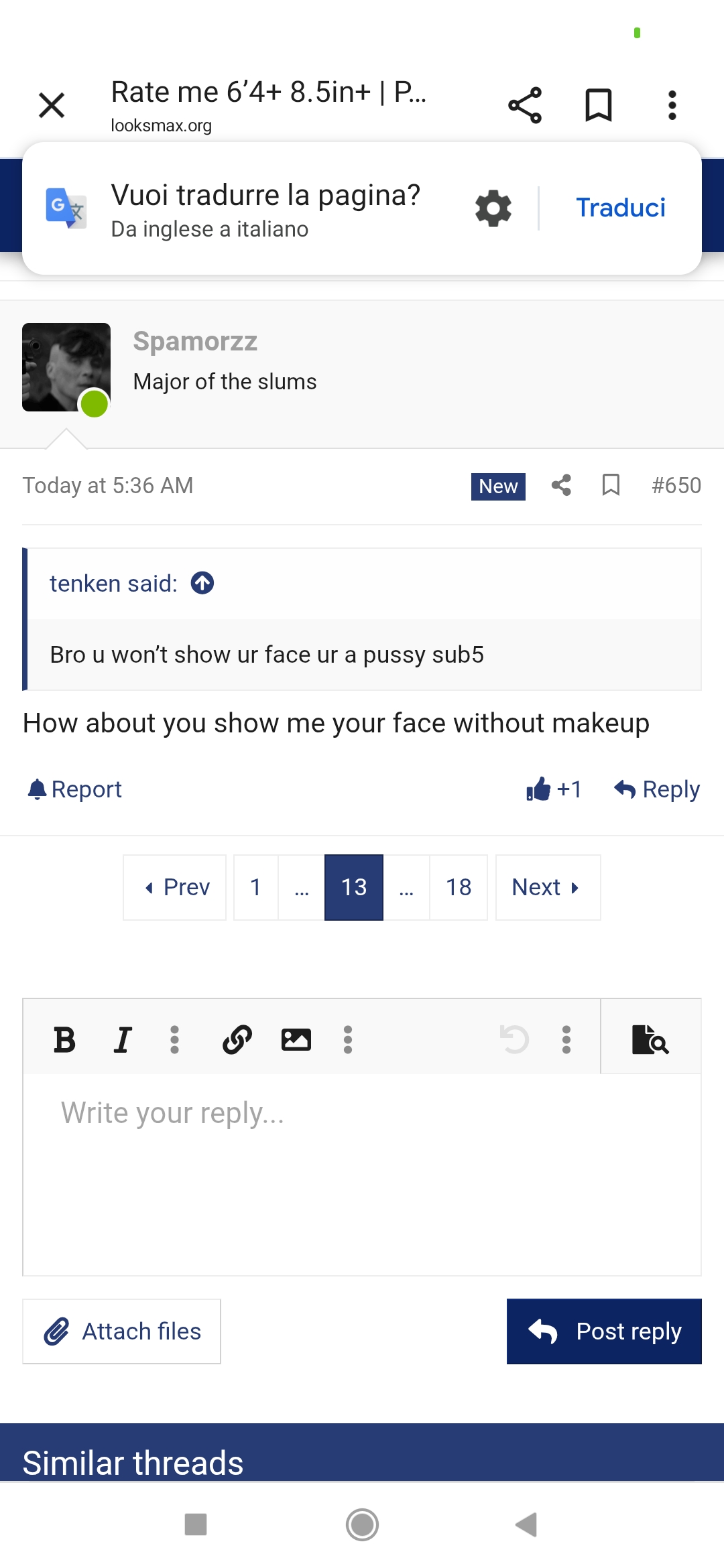
Task: Open translation settings gear
Action: pos(493,208)
